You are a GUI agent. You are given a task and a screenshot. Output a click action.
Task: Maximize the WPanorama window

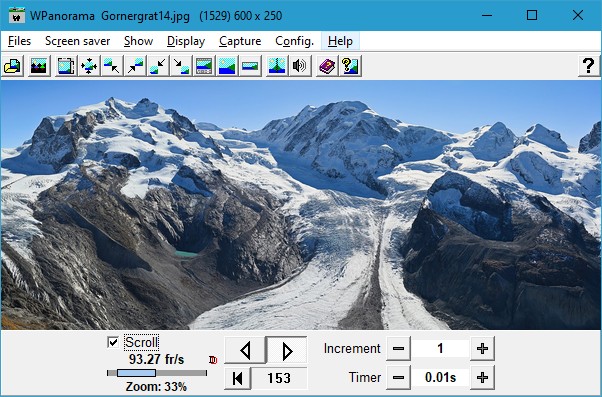532,15
